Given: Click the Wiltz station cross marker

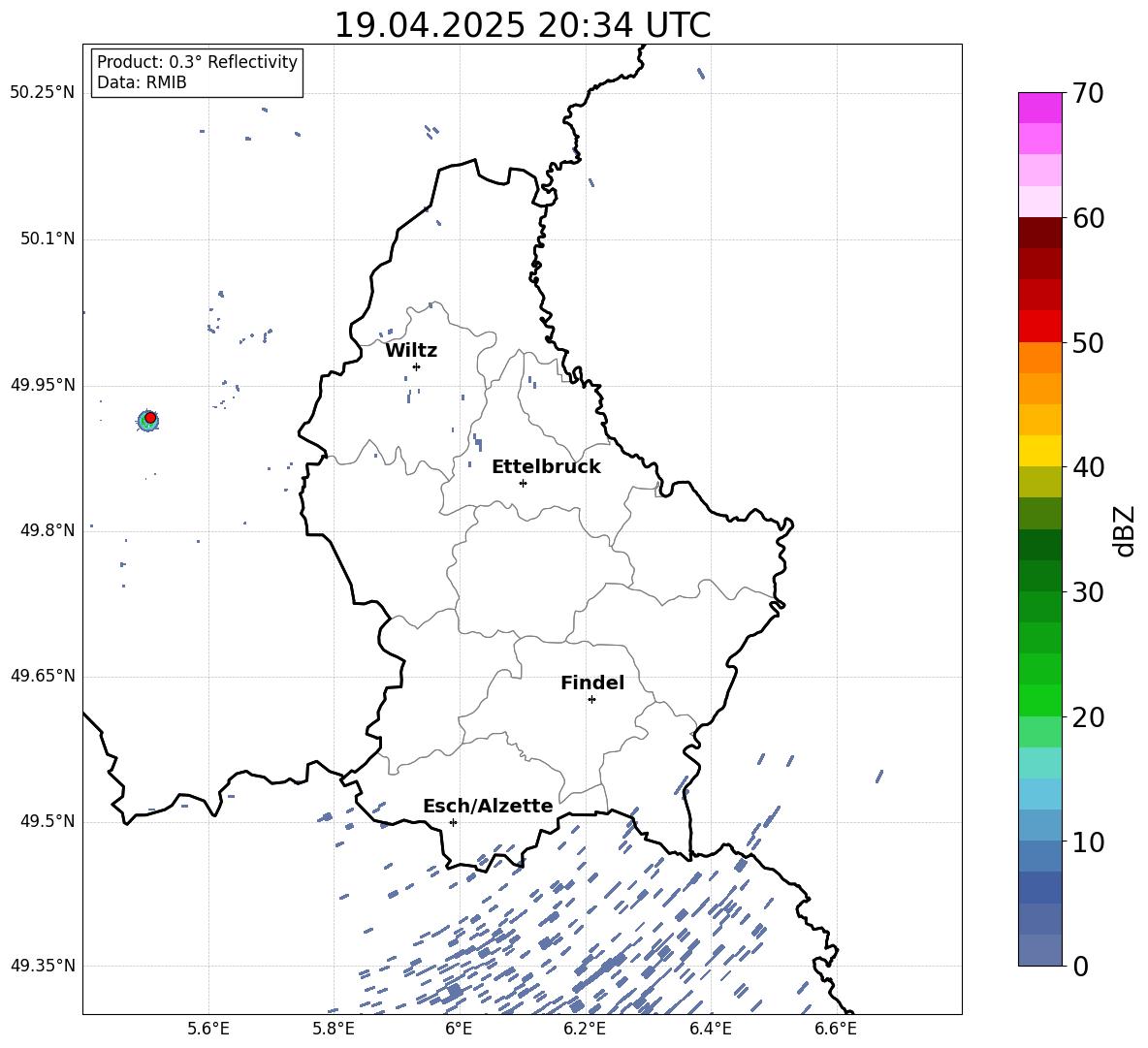Looking at the screenshot, I should 416,366.
